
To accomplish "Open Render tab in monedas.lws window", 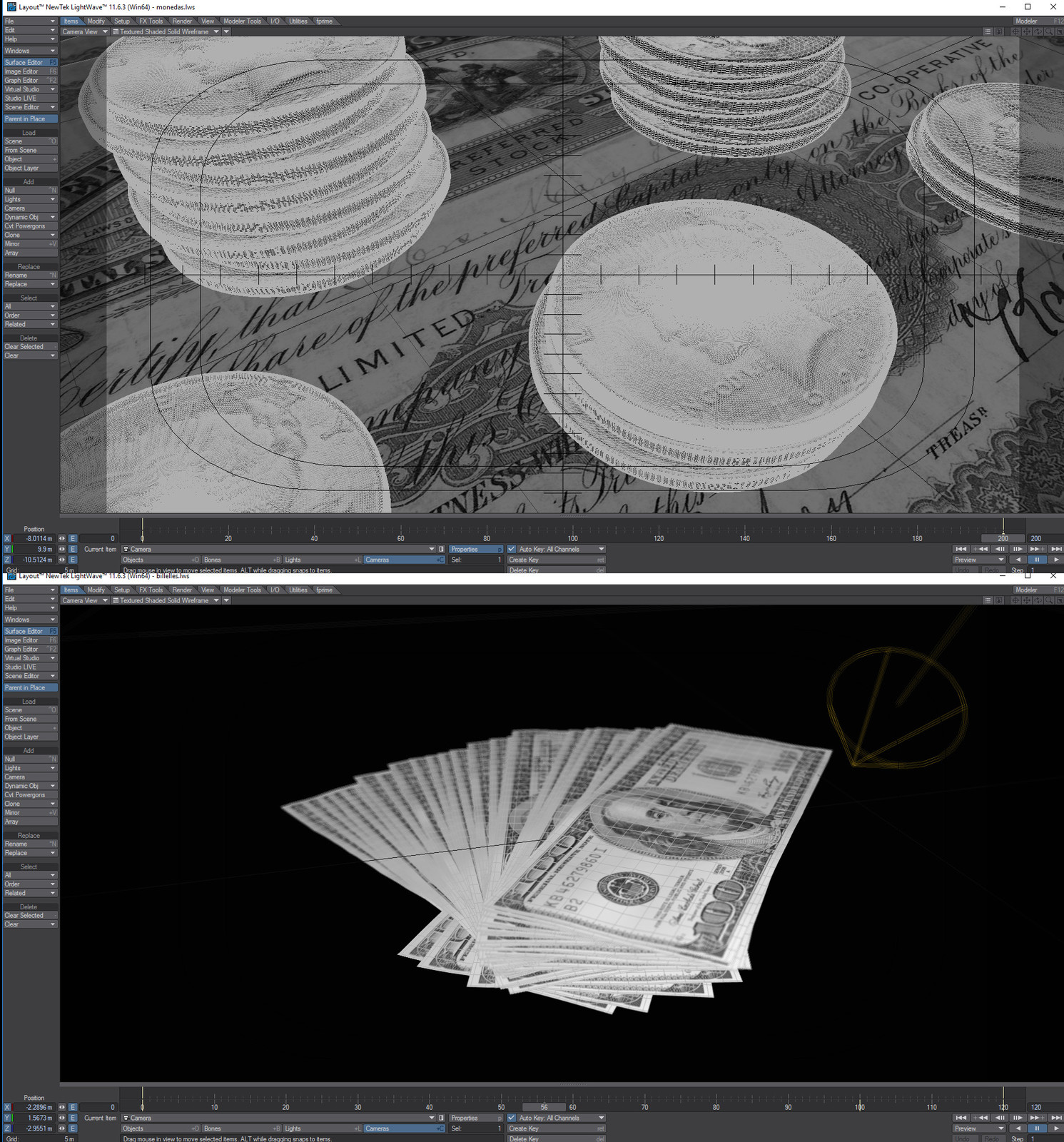I will 182,21.
